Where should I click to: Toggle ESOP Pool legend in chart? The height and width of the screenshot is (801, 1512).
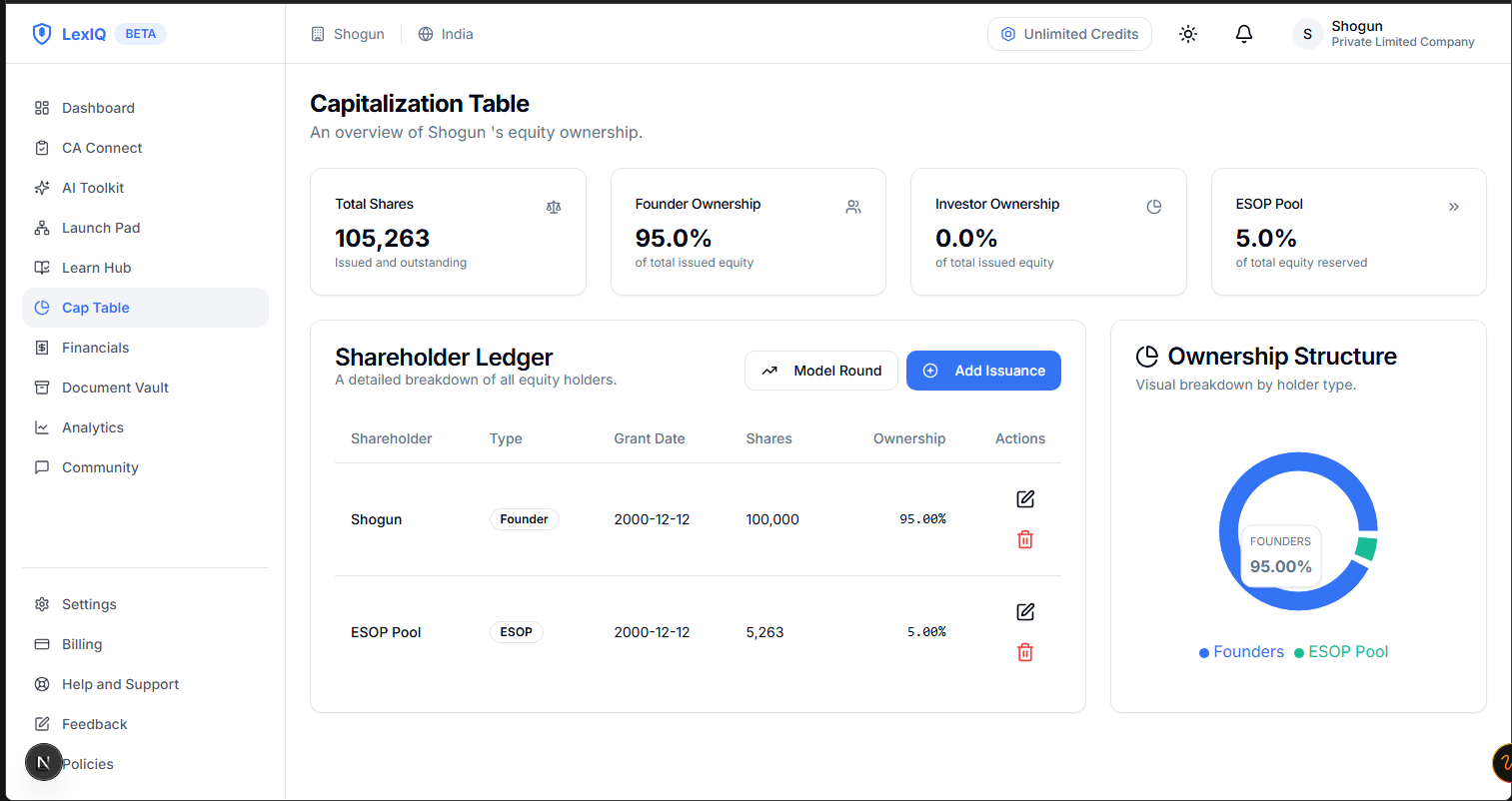[x=1340, y=652]
